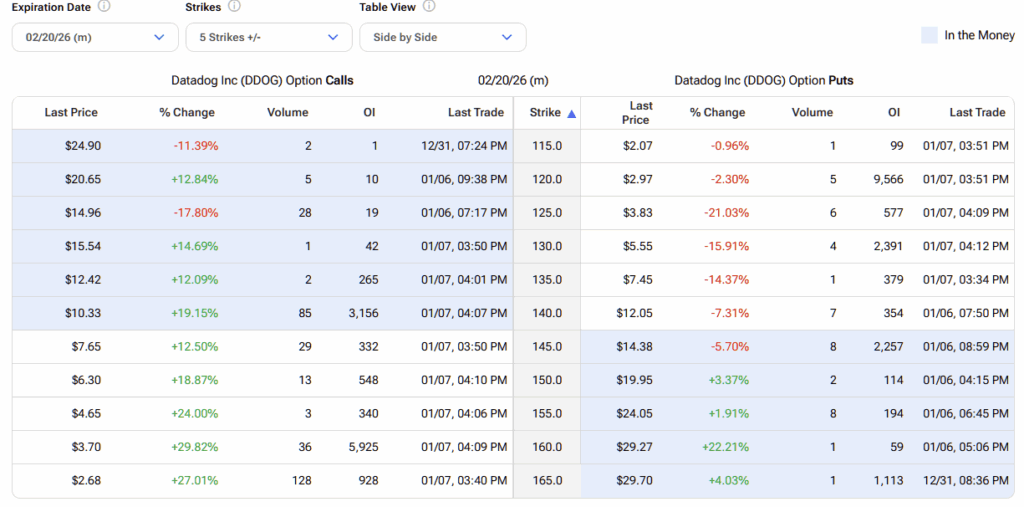Click calls OI column header
Image resolution: width=1024 pixels, height=507 pixels.
click(x=369, y=113)
